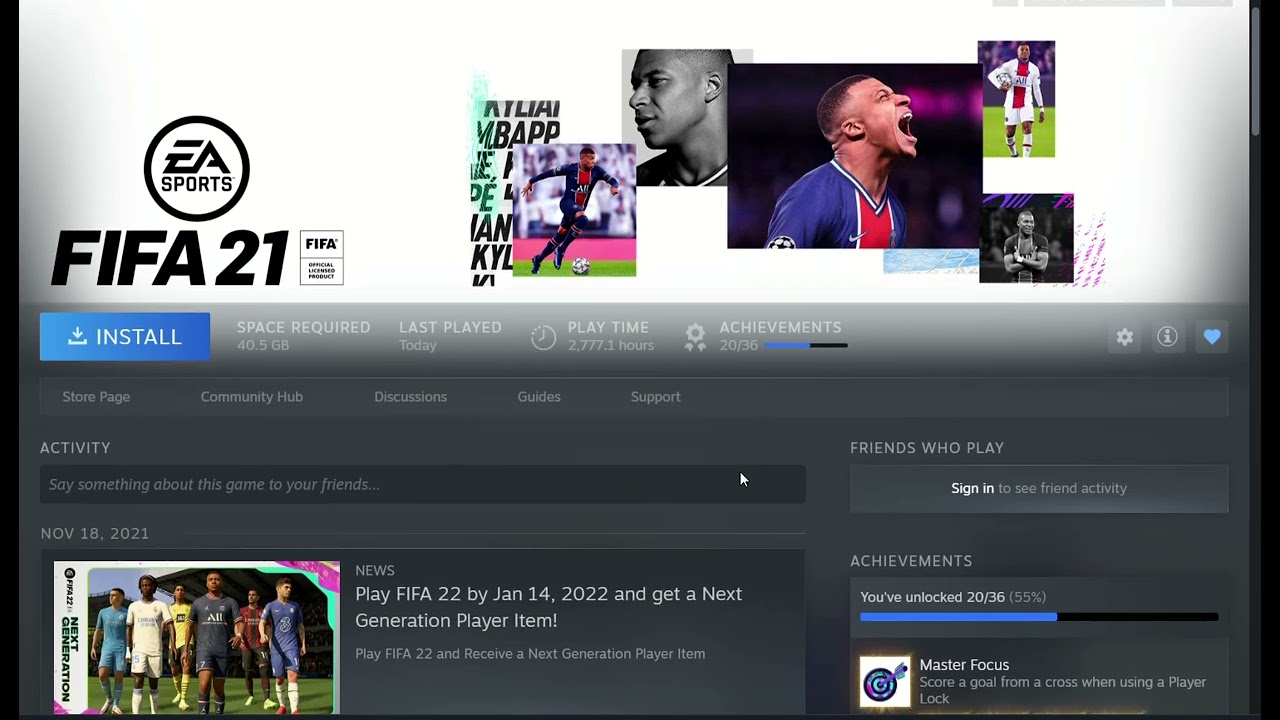Click the achievements badge icon
Screen dimensions: 1280x720
[x=695, y=337]
